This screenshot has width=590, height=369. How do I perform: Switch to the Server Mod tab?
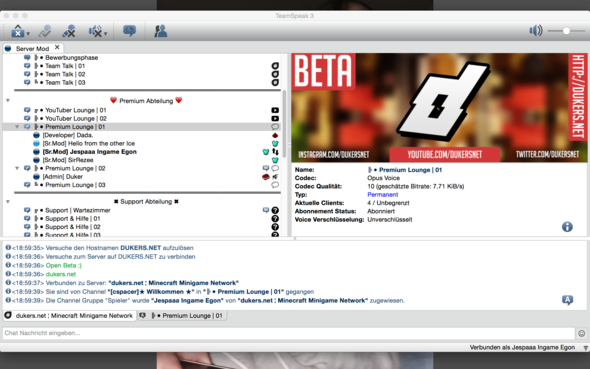pyautogui.click(x=32, y=49)
